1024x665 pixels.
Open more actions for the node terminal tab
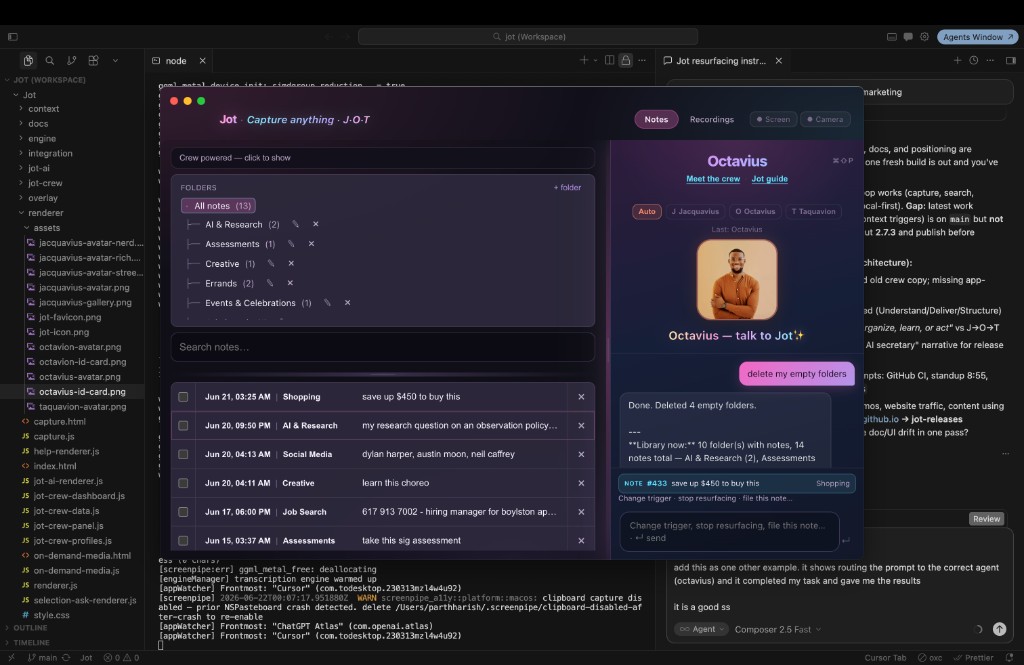642,60
